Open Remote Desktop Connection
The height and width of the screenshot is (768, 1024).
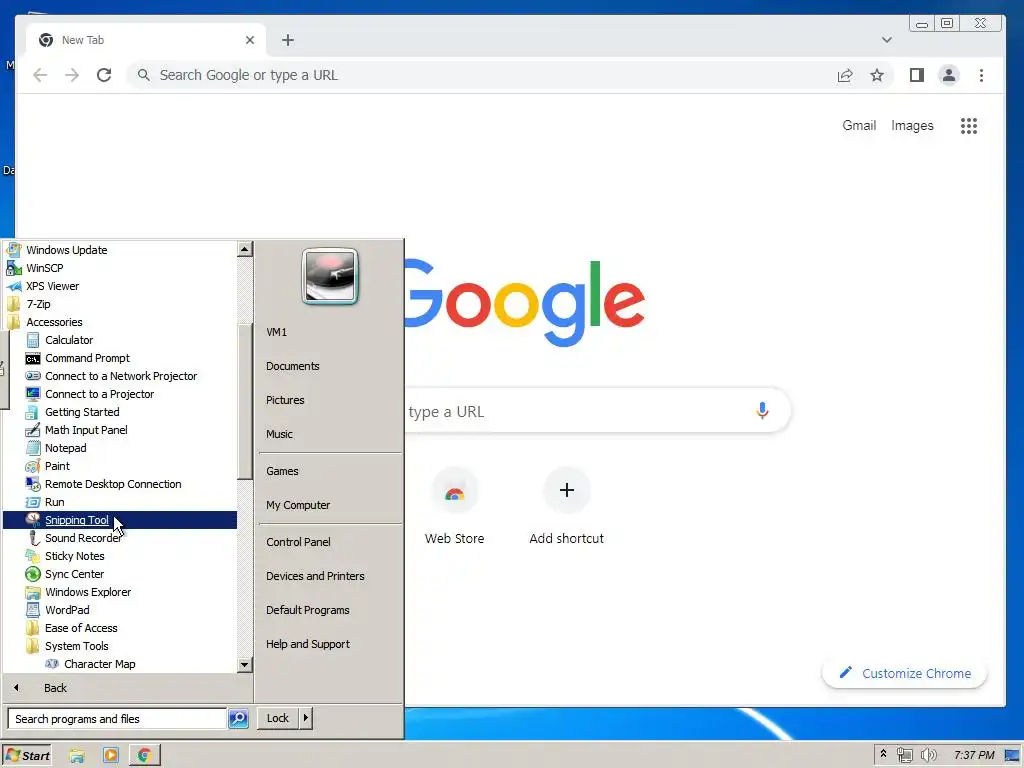(x=112, y=484)
